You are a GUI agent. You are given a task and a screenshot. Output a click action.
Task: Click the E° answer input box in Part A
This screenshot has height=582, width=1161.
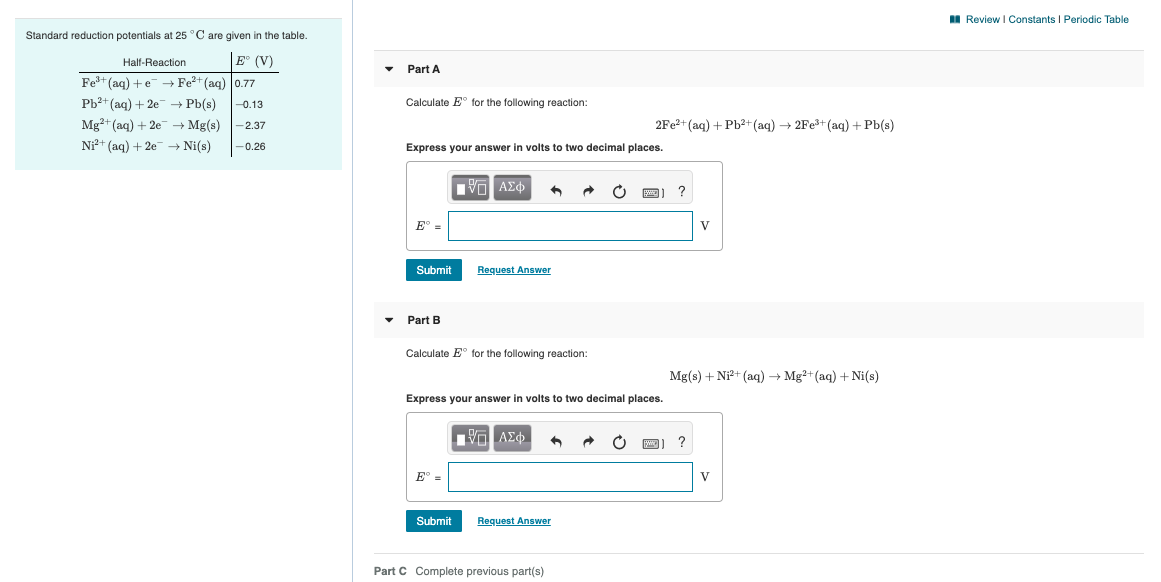tap(570, 226)
